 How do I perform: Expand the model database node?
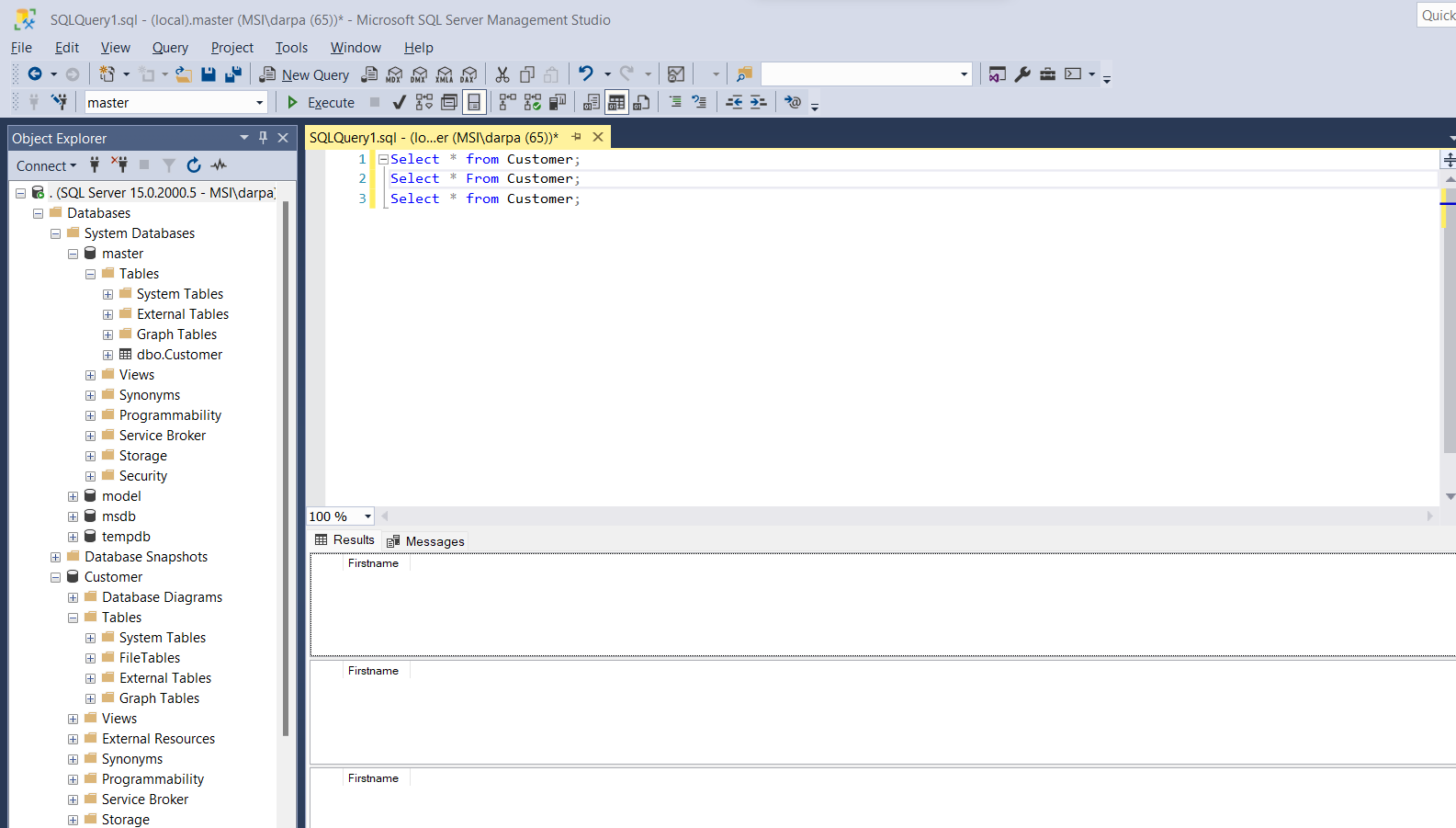73,496
